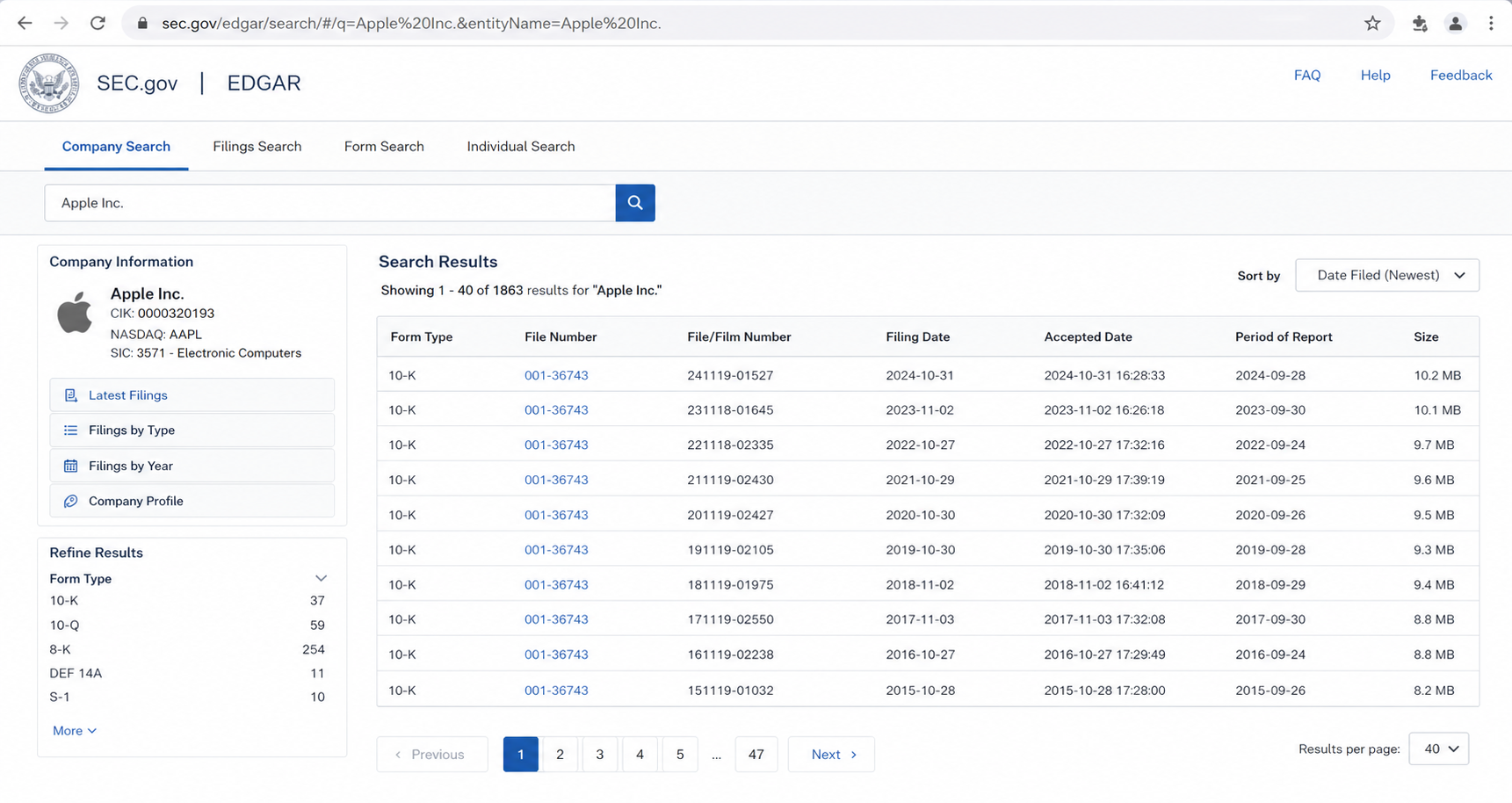Switch to the Form Search tab
This screenshot has width=1512, height=803.
[x=384, y=147]
